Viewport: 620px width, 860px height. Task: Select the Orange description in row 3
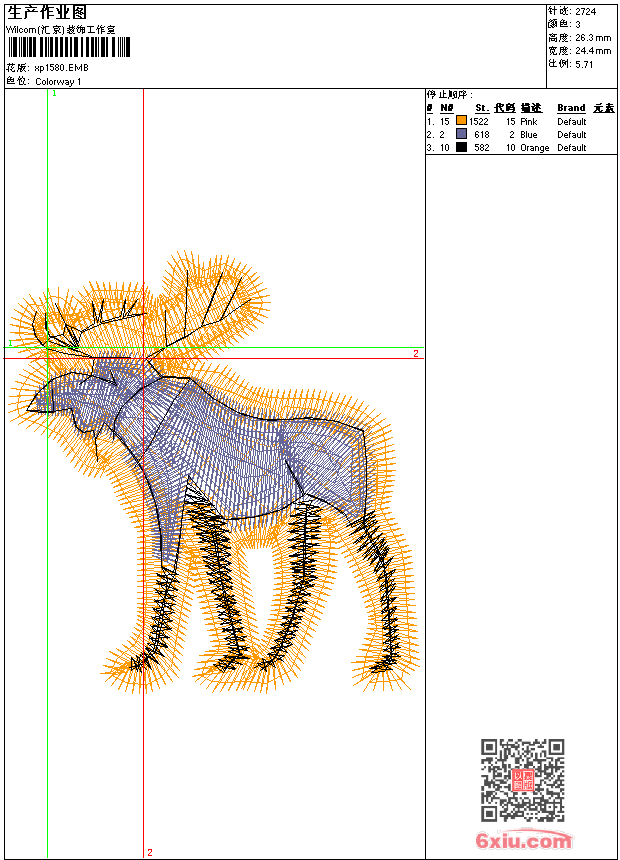pos(534,147)
